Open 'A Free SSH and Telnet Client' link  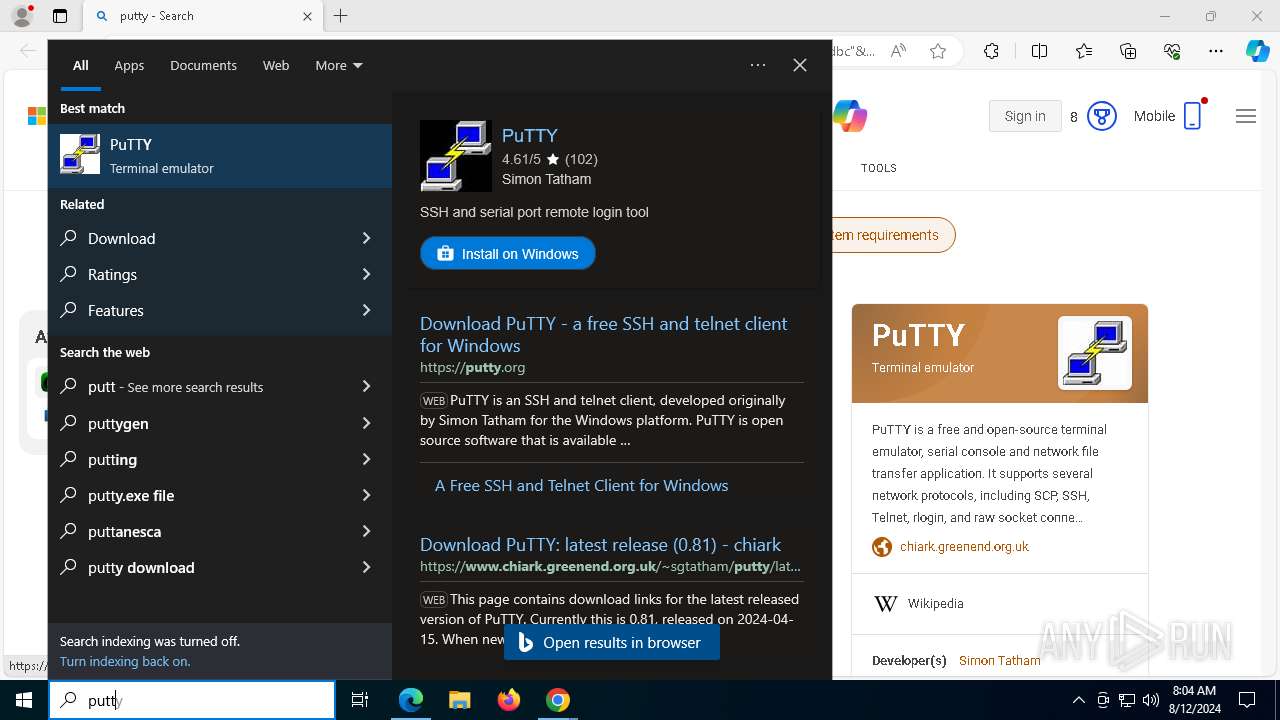click(581, 485)
